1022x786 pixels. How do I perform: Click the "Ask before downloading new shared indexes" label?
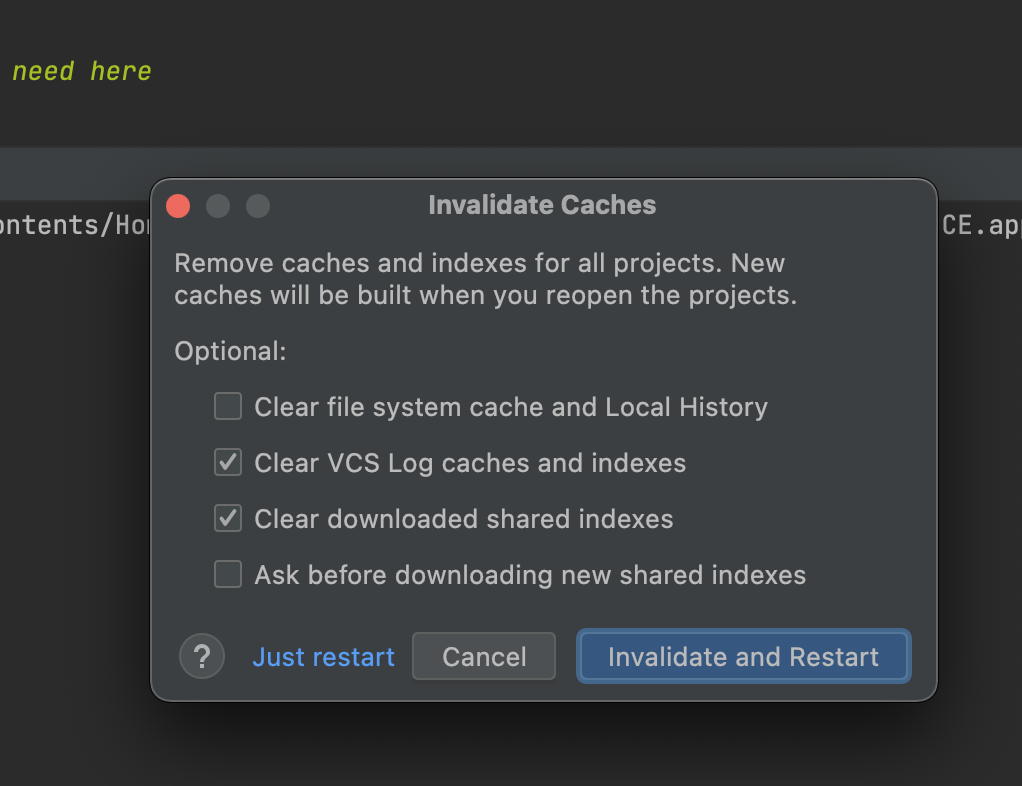(x=530, y=575)
